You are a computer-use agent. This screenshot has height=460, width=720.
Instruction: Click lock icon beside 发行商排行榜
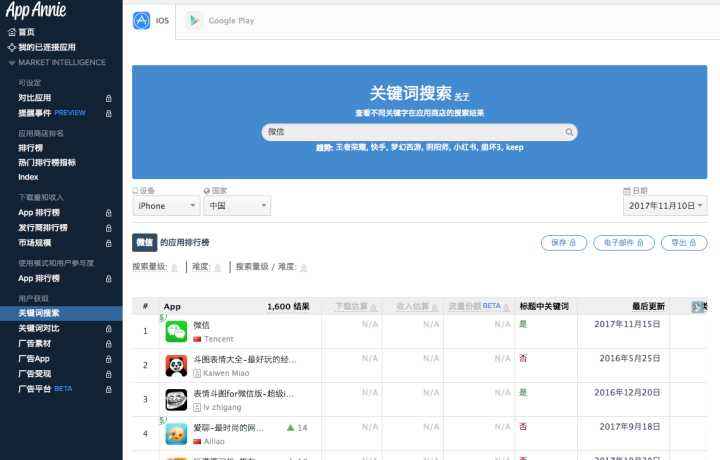tap(109, 228)
